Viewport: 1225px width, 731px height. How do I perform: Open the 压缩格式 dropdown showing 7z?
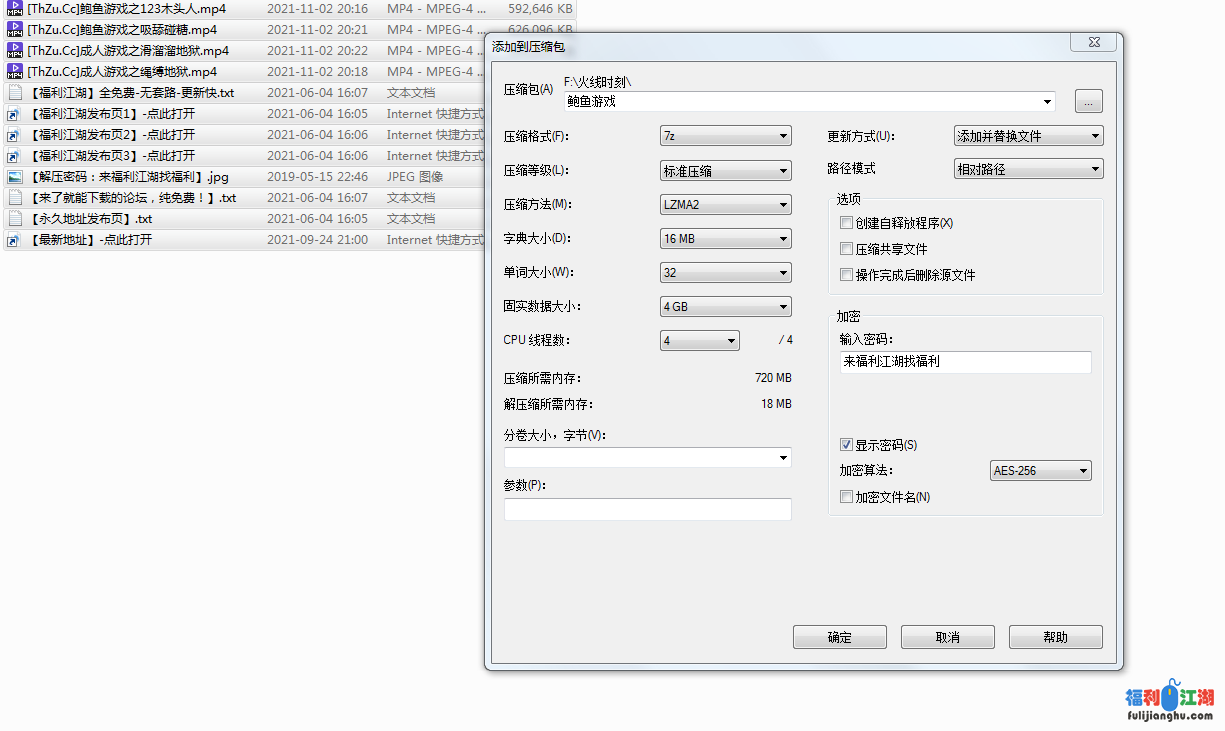point(725,136)
